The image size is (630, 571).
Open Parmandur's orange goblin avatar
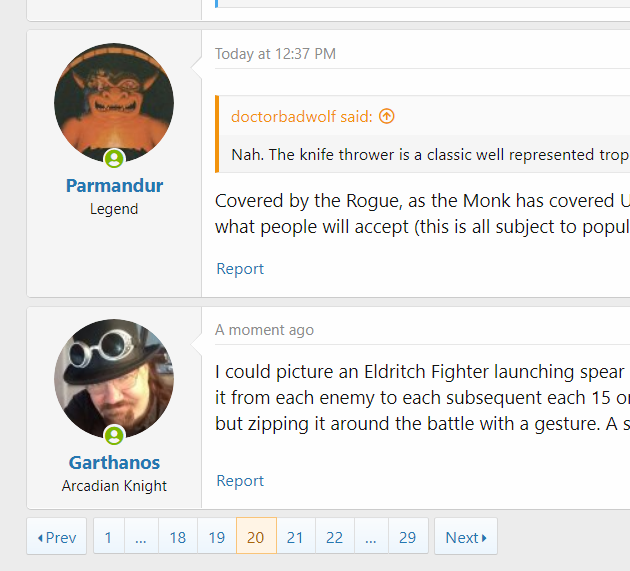[x=114, y=103]
